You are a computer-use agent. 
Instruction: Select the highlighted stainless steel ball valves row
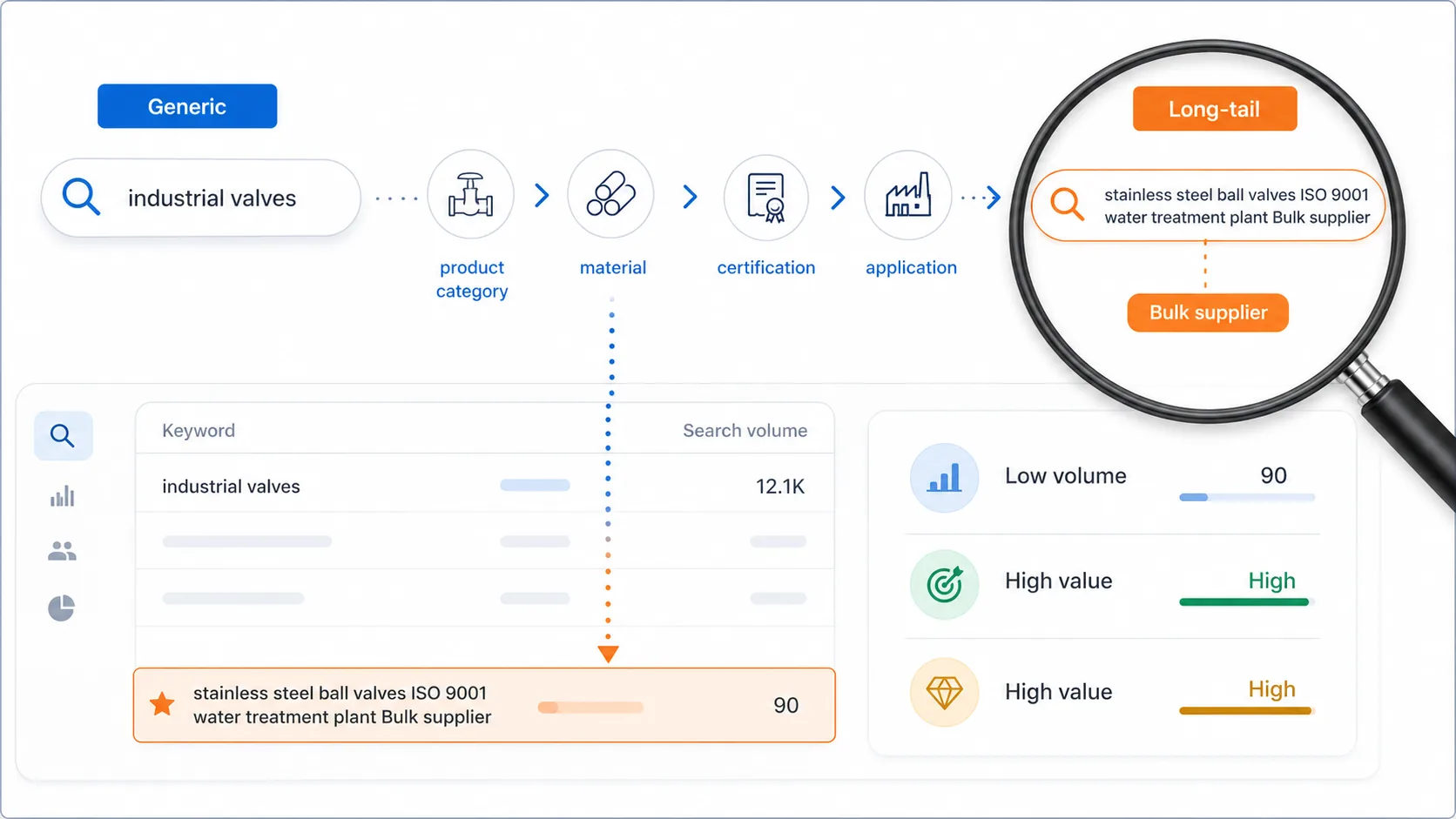click(x=484, y=705)
